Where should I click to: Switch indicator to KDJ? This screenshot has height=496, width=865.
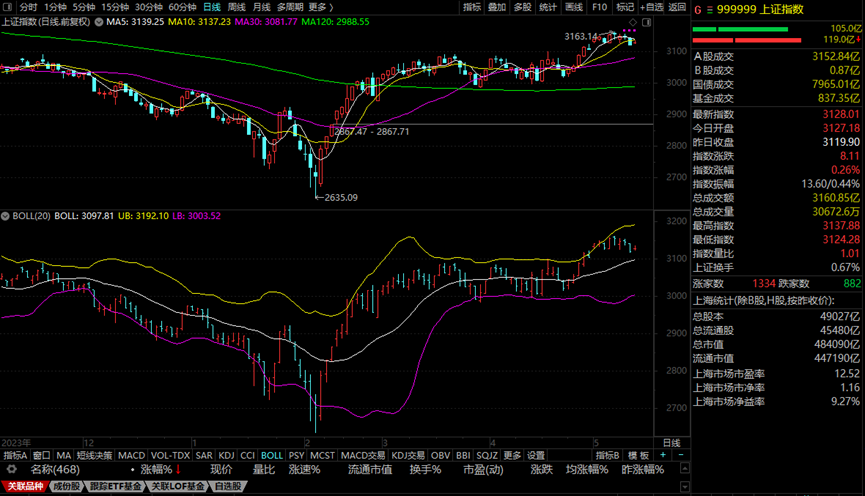[x=226, y=455]
